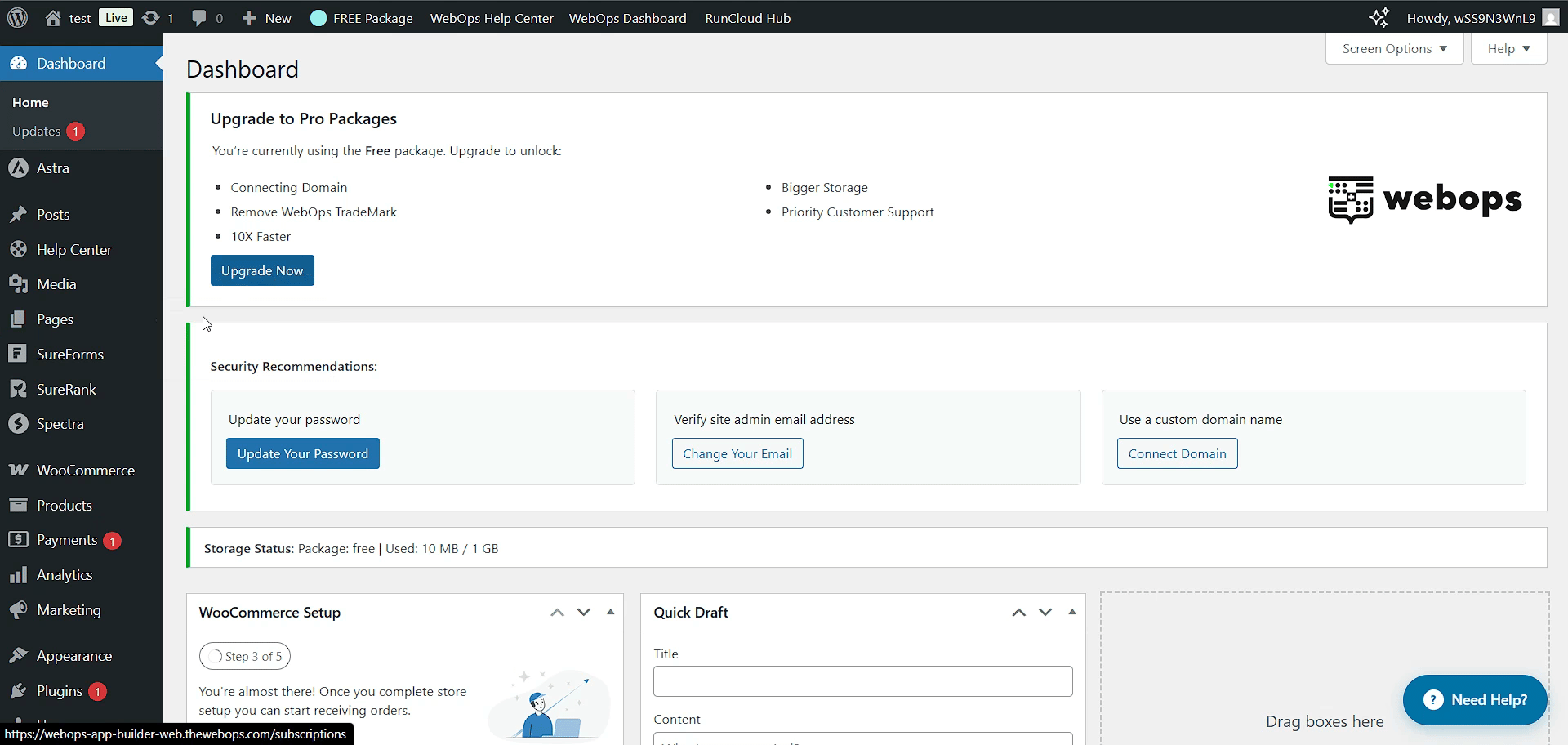The height and width of the screenshot is (745, 1568).
Task: Click the WordPress logo in admin bar
Action: coord(18,18)
